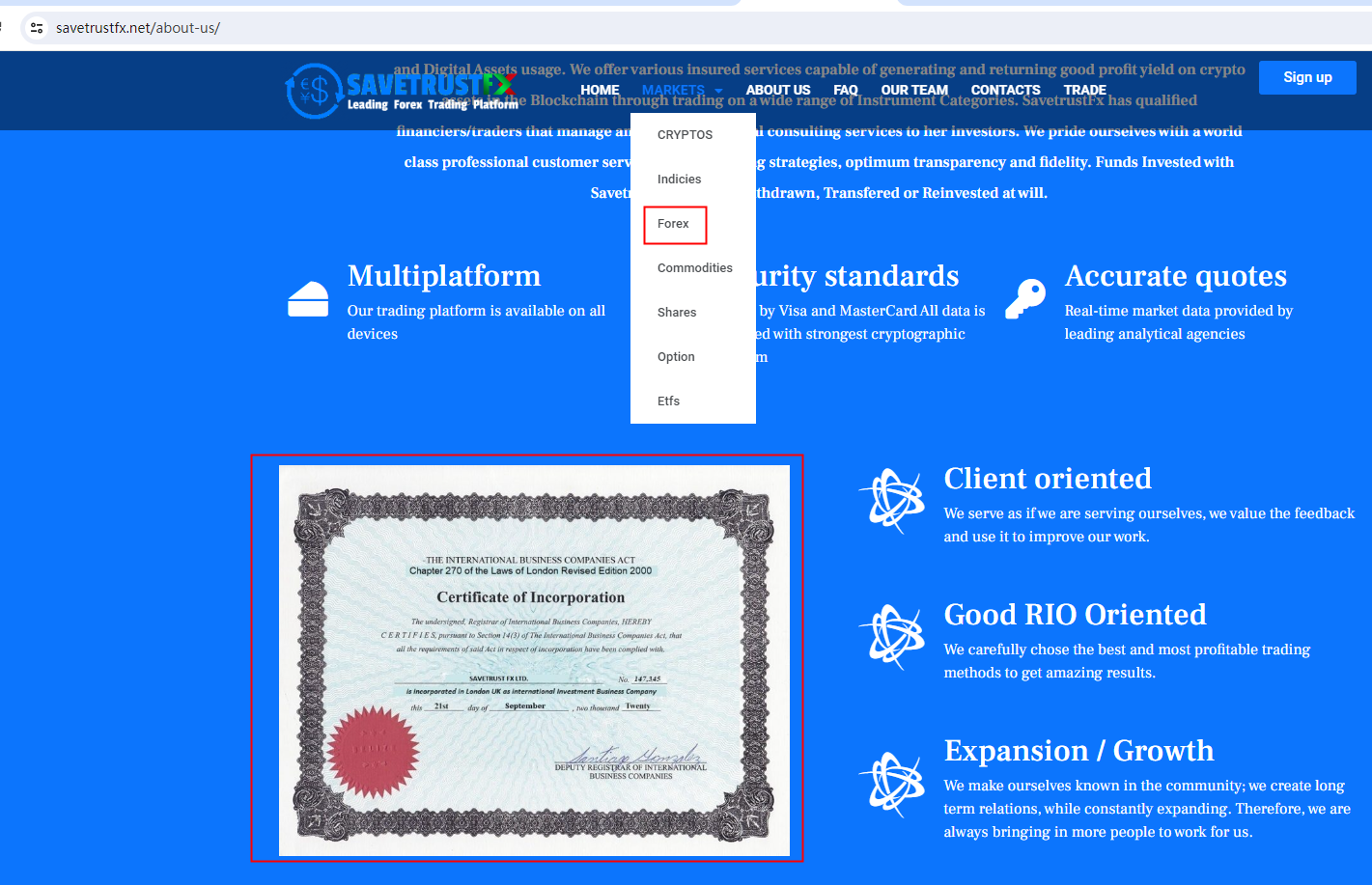
Task: Click the atom icon beside Client oriented
Action: pos(892,501)
